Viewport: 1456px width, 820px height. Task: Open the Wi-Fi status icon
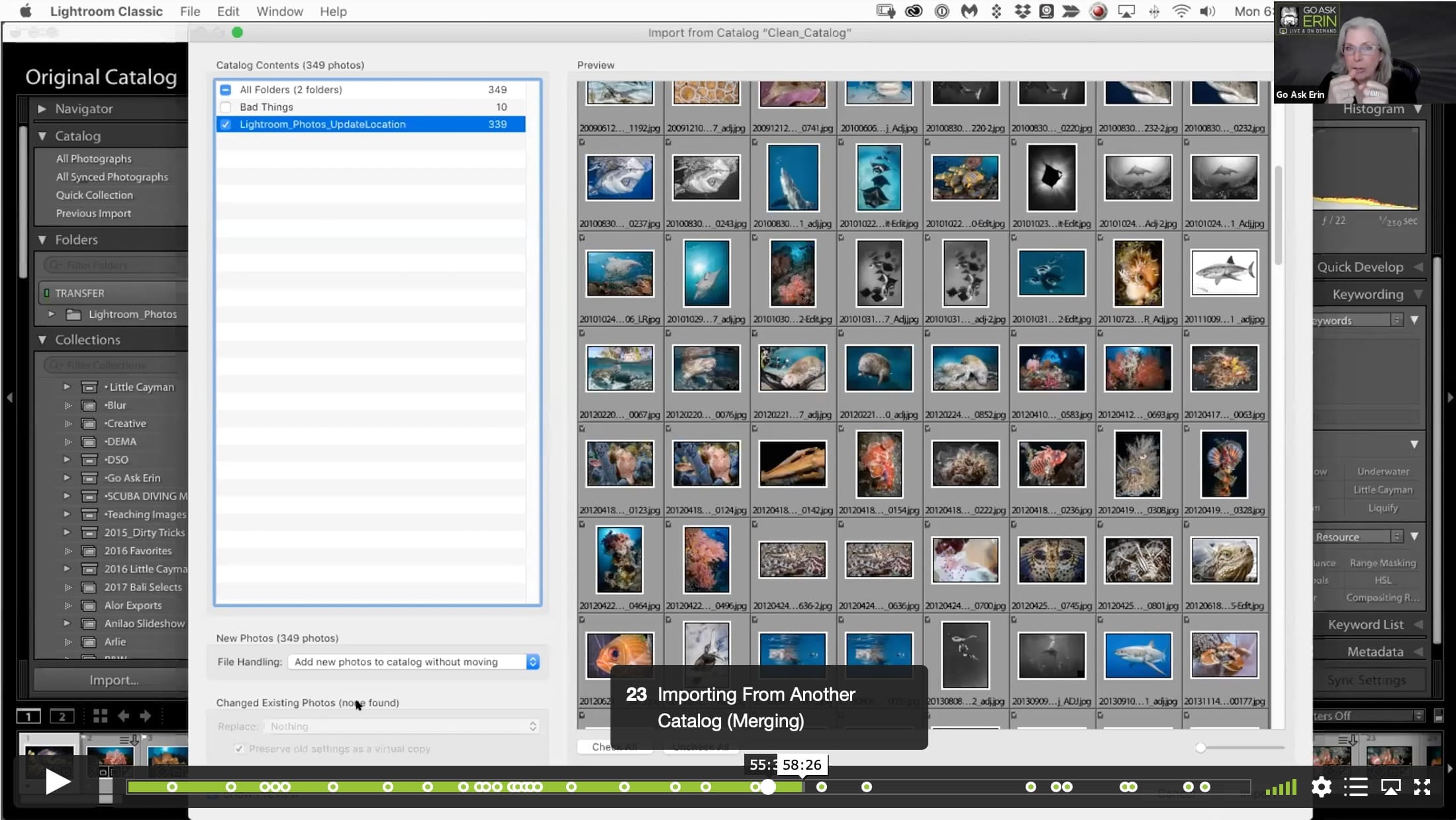1181,11
